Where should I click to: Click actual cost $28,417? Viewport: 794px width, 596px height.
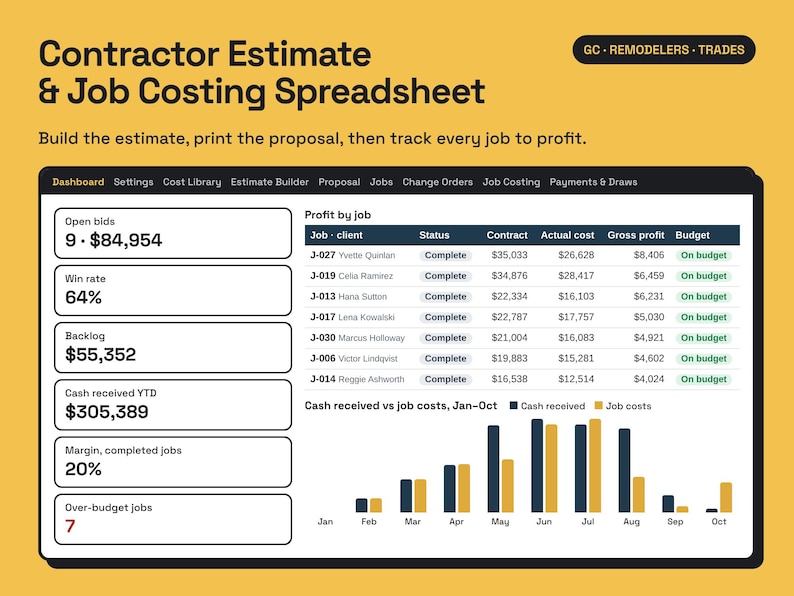click(x=576, y=276)
